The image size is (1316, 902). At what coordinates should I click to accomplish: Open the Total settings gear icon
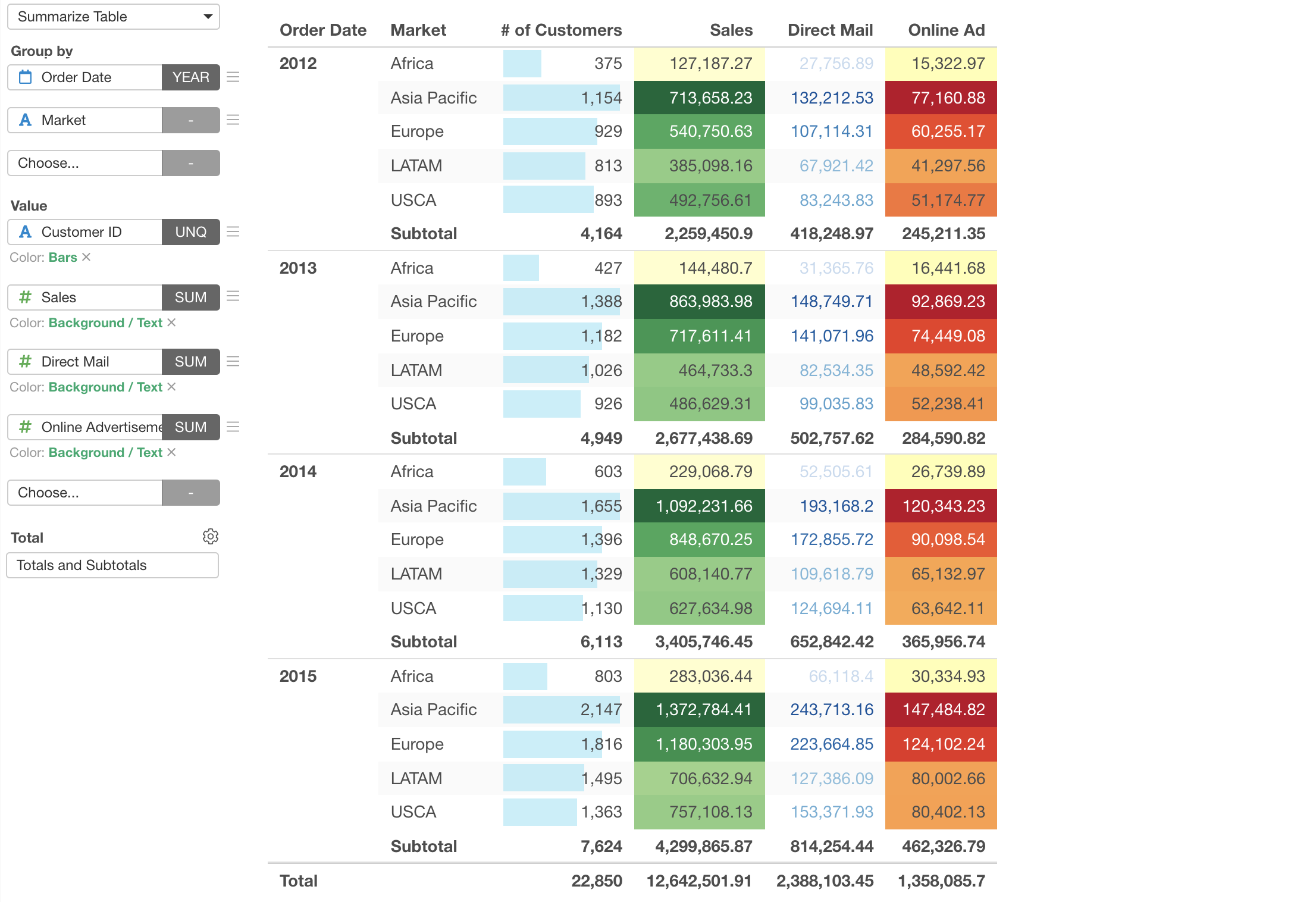(210, 537)
